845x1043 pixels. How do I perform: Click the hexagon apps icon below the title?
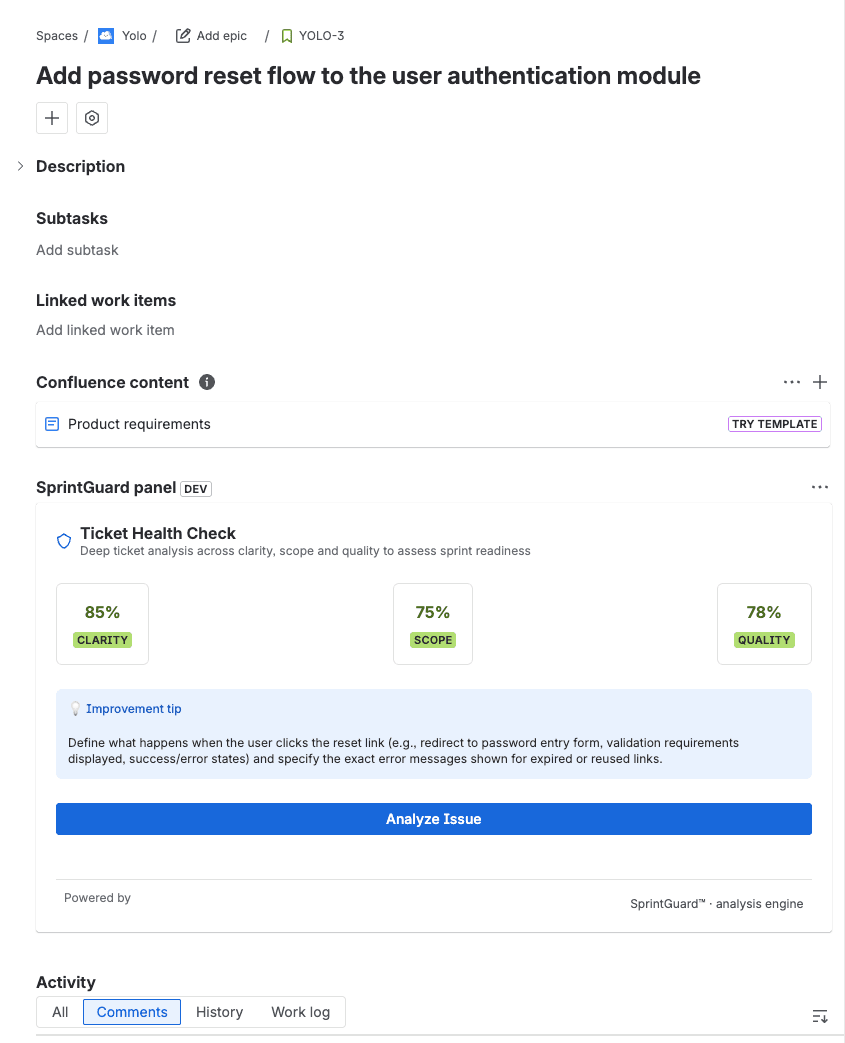[x=92, y=118]
